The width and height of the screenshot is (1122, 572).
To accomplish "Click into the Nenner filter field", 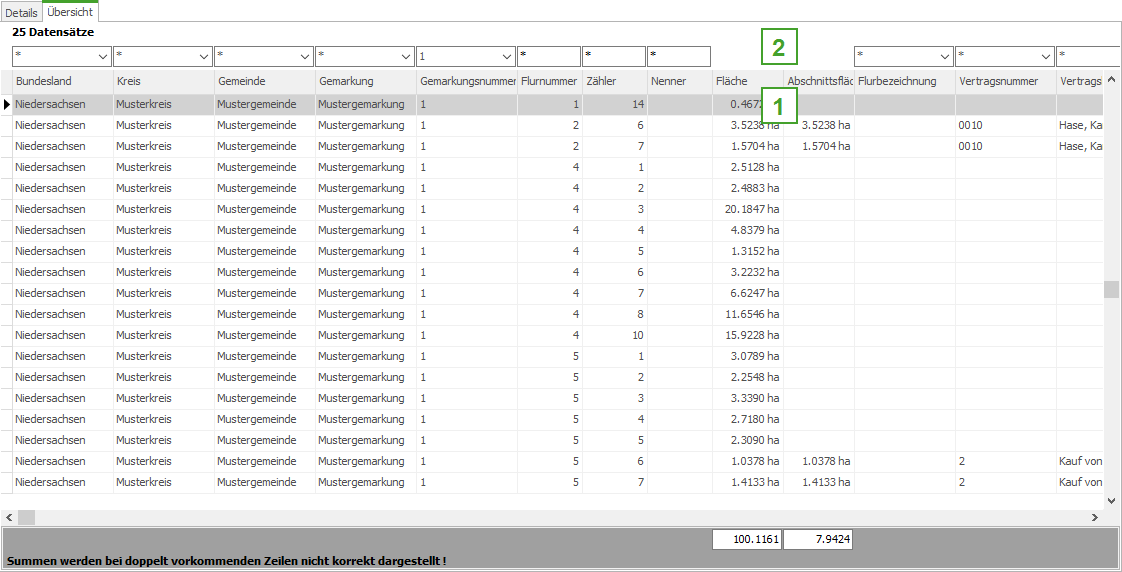I will pyautogui.click(x=679, y=56).
